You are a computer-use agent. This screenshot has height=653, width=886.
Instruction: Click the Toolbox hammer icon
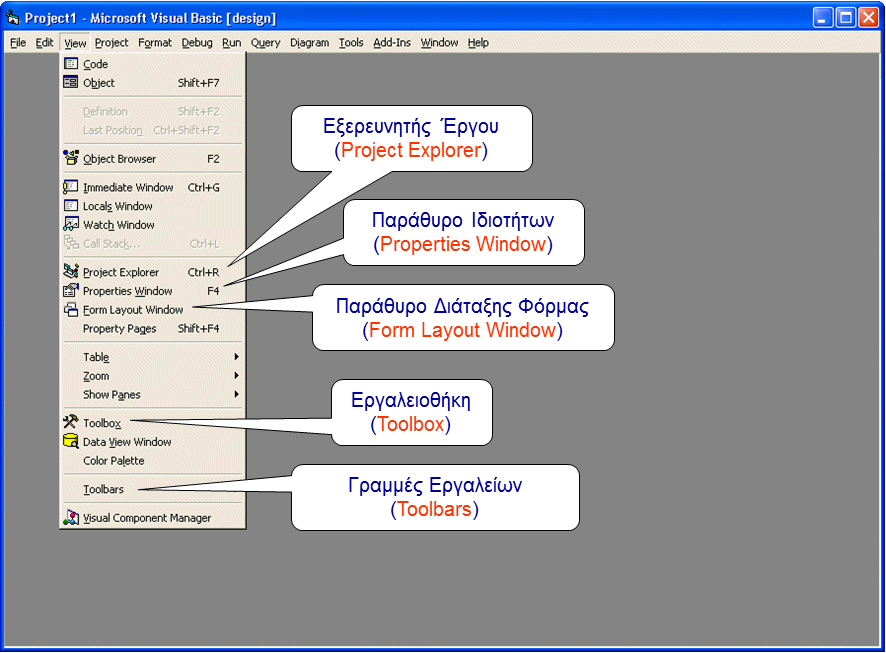coord(71,422)
